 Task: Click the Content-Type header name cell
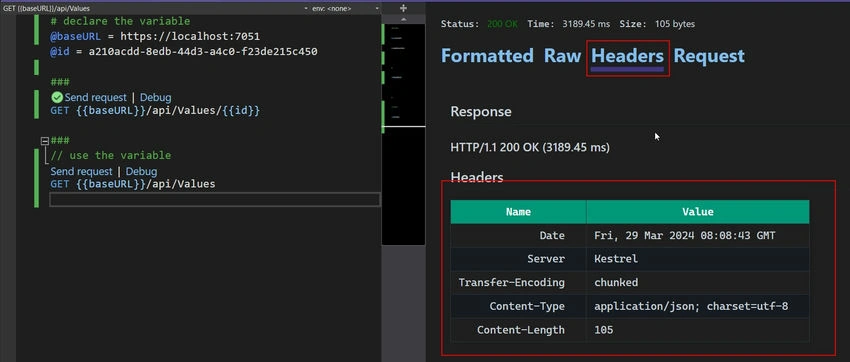point(518,306)
